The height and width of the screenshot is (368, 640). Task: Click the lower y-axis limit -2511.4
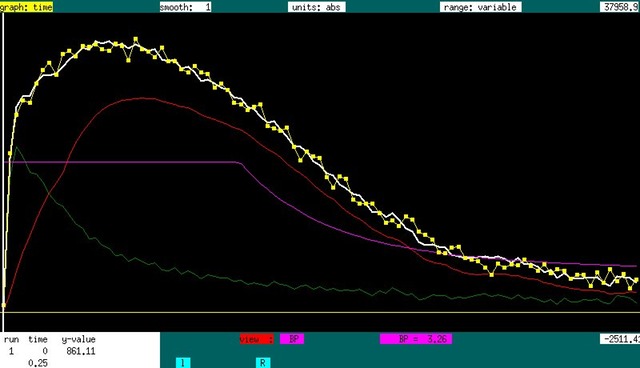click(620, 339)
